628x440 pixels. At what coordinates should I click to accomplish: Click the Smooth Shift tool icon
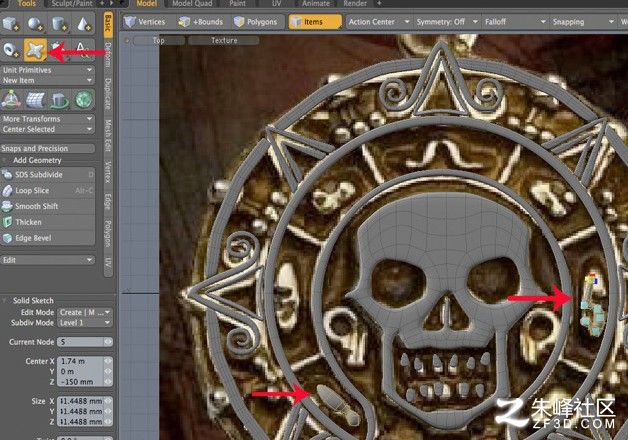(x=7, y=206)
